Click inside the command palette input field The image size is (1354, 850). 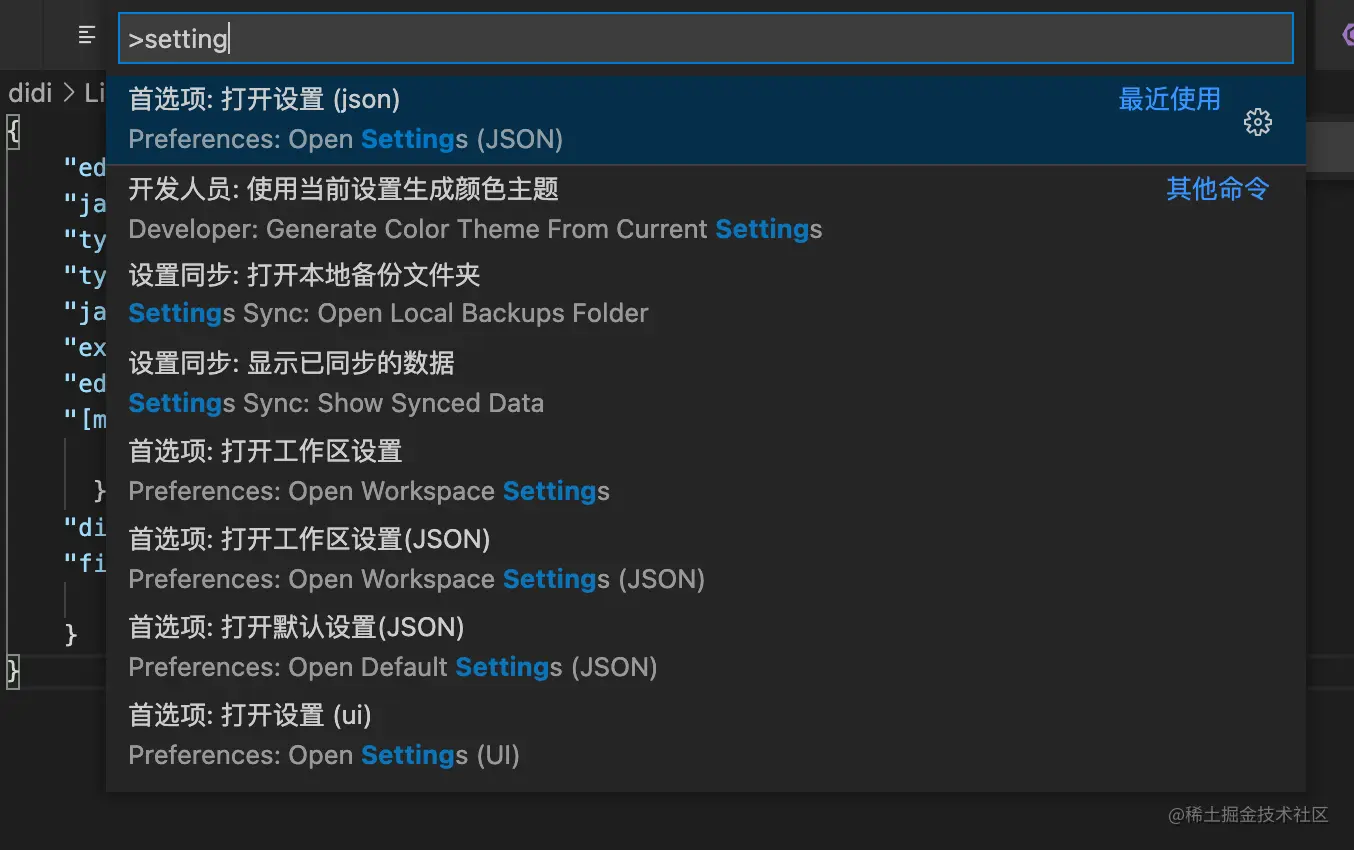(x=700, y=39)
